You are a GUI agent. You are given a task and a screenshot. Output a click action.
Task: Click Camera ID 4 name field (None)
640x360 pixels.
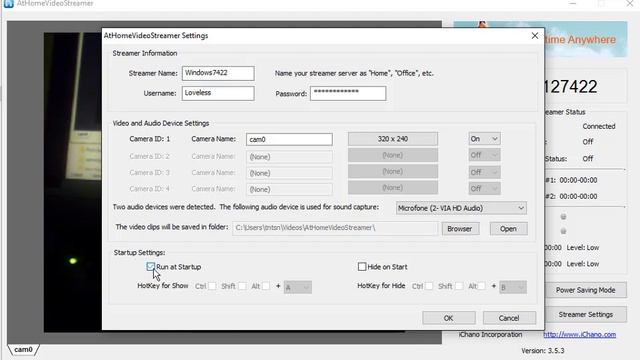[289, 189]
